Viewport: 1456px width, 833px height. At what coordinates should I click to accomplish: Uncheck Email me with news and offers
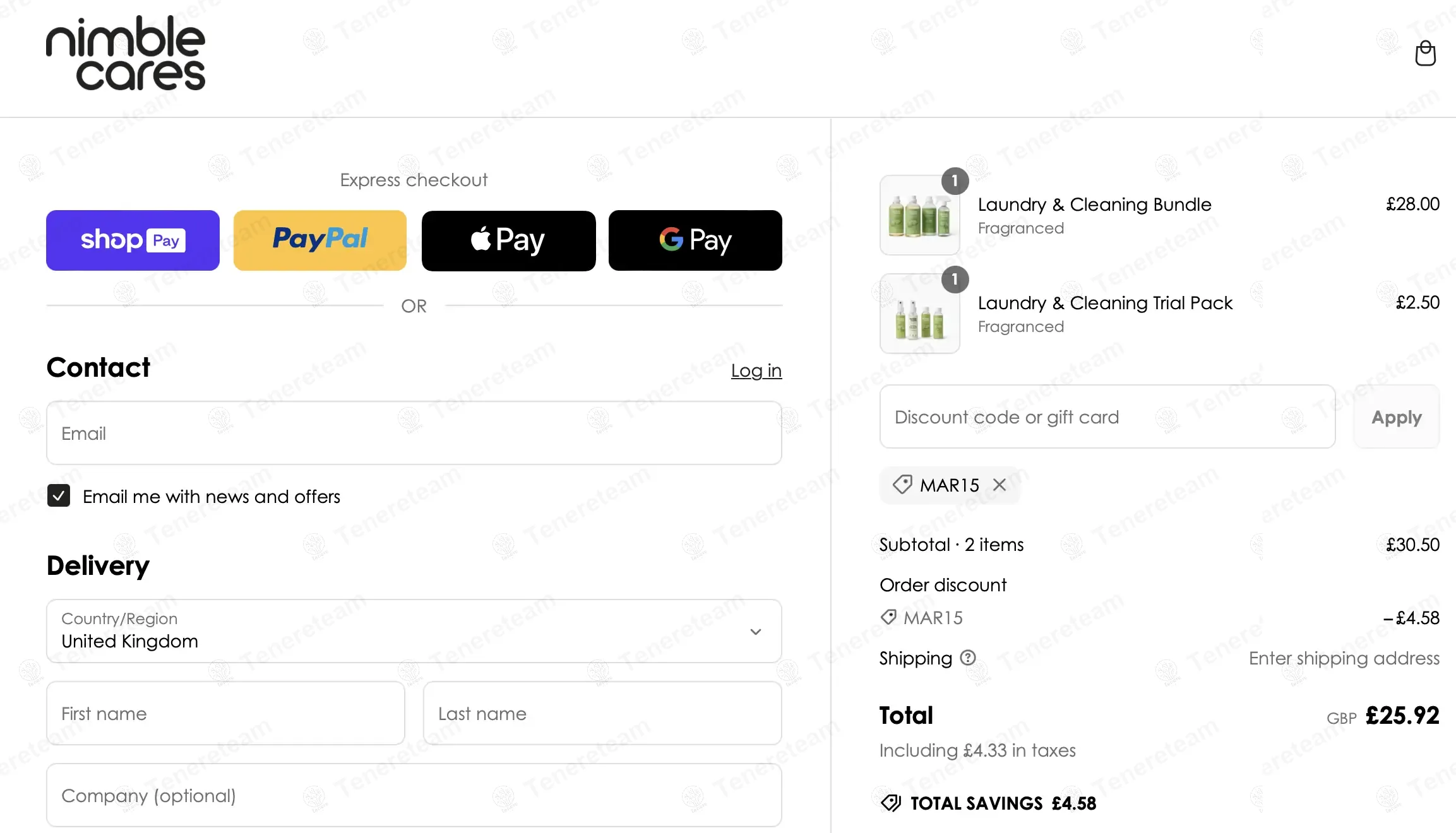click(x=59, y=496)
